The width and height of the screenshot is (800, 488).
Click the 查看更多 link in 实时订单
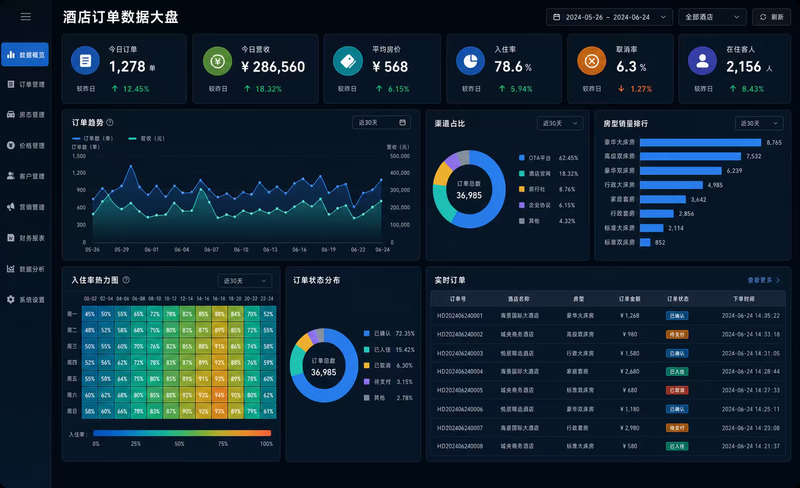pyautogui.click(x=763, y=280)
